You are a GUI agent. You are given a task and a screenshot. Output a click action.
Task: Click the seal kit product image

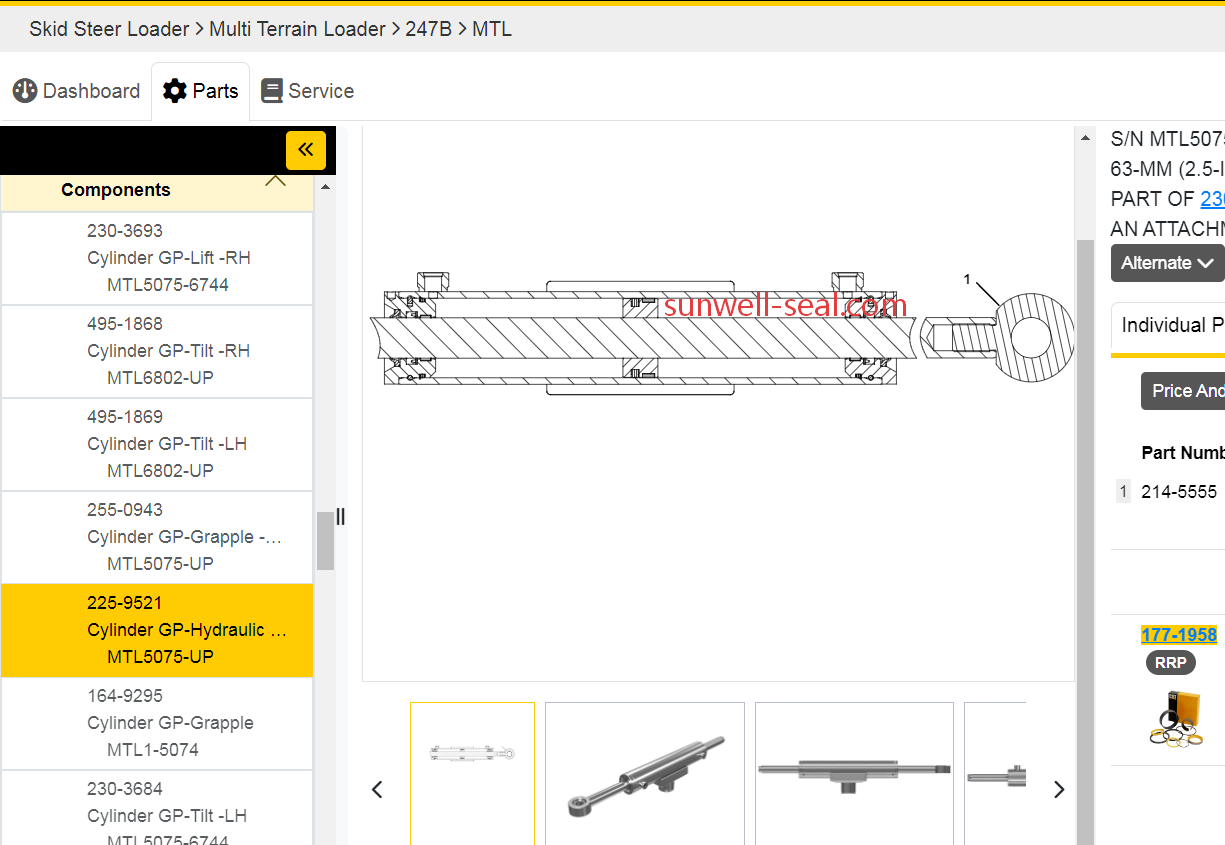(1175, 718)
